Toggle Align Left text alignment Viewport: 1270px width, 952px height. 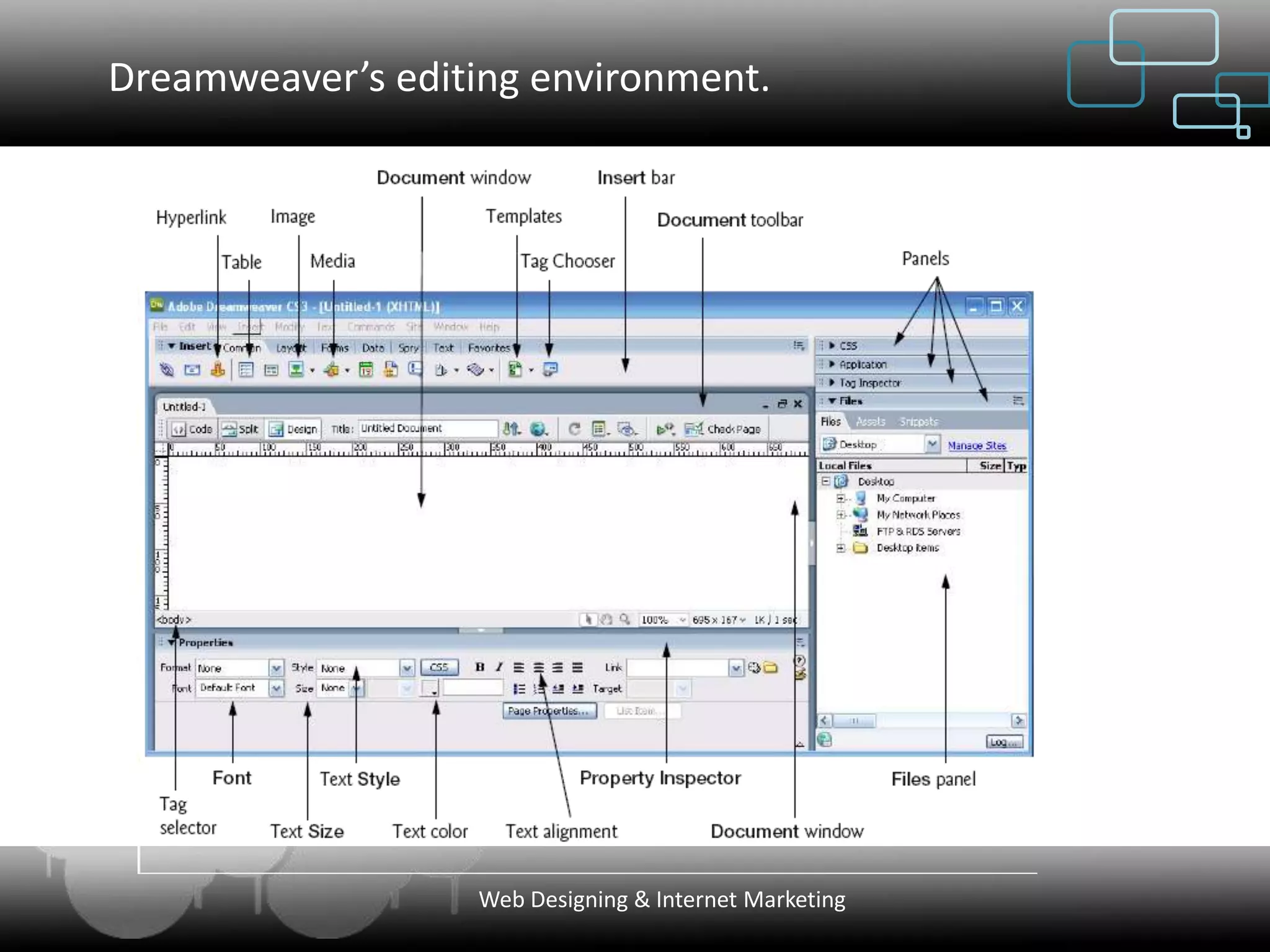[519, 668]
